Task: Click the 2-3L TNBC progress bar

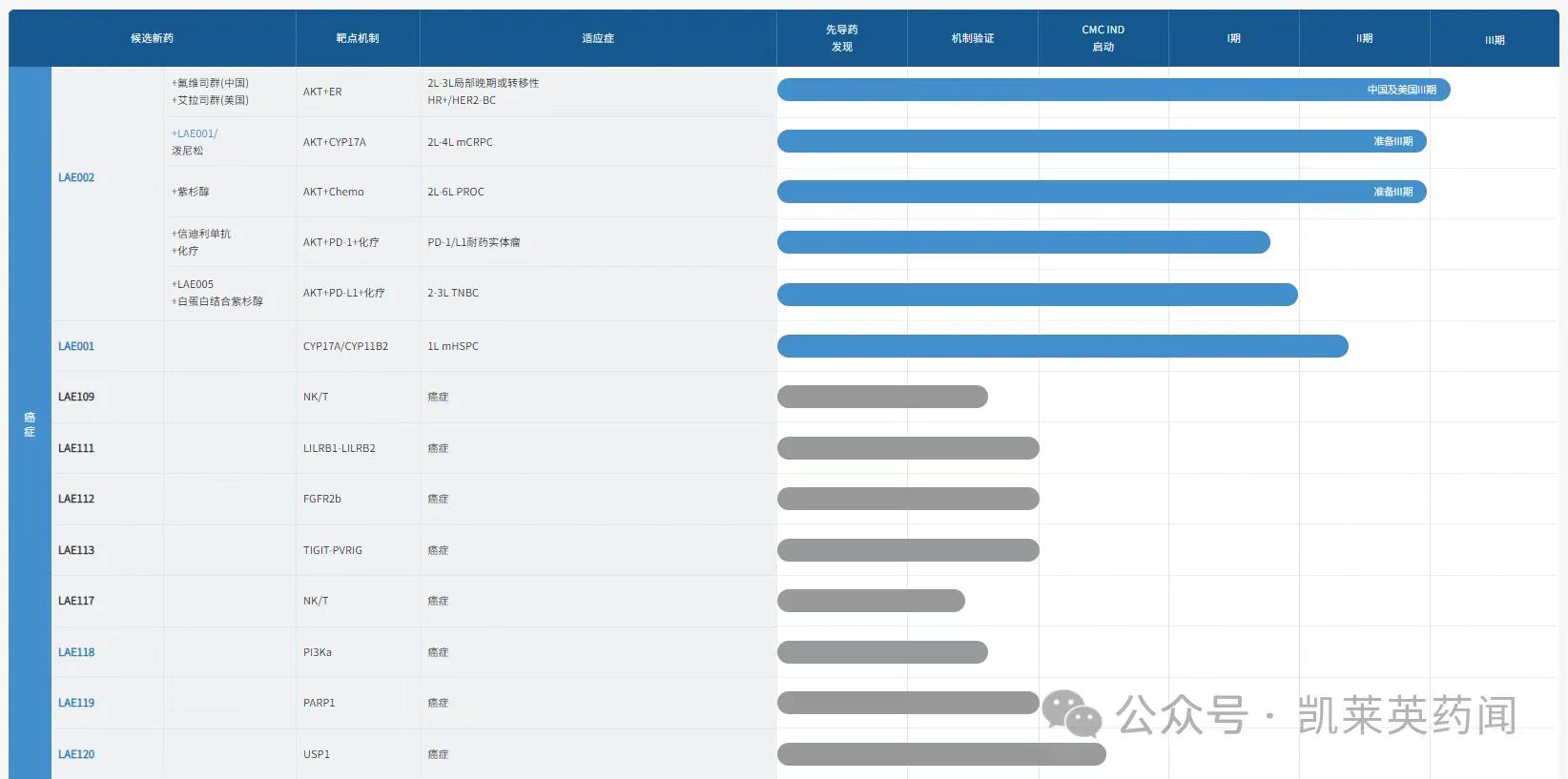Action: click(x=1038, y=295)
